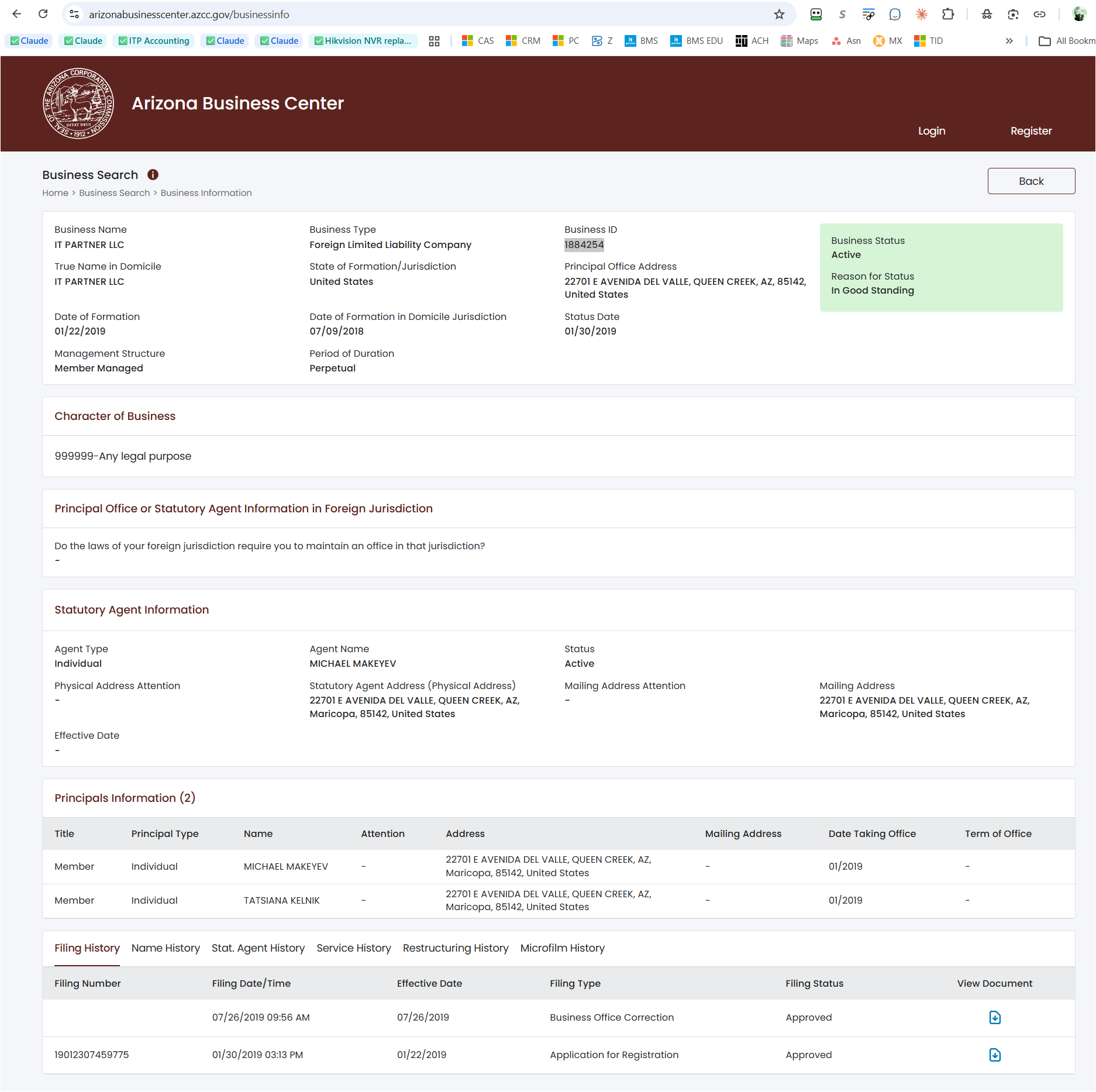Open the bookmark apps grid icon
The width and height of the screenshot is (1096, 1092).
[x=434, y=41]
